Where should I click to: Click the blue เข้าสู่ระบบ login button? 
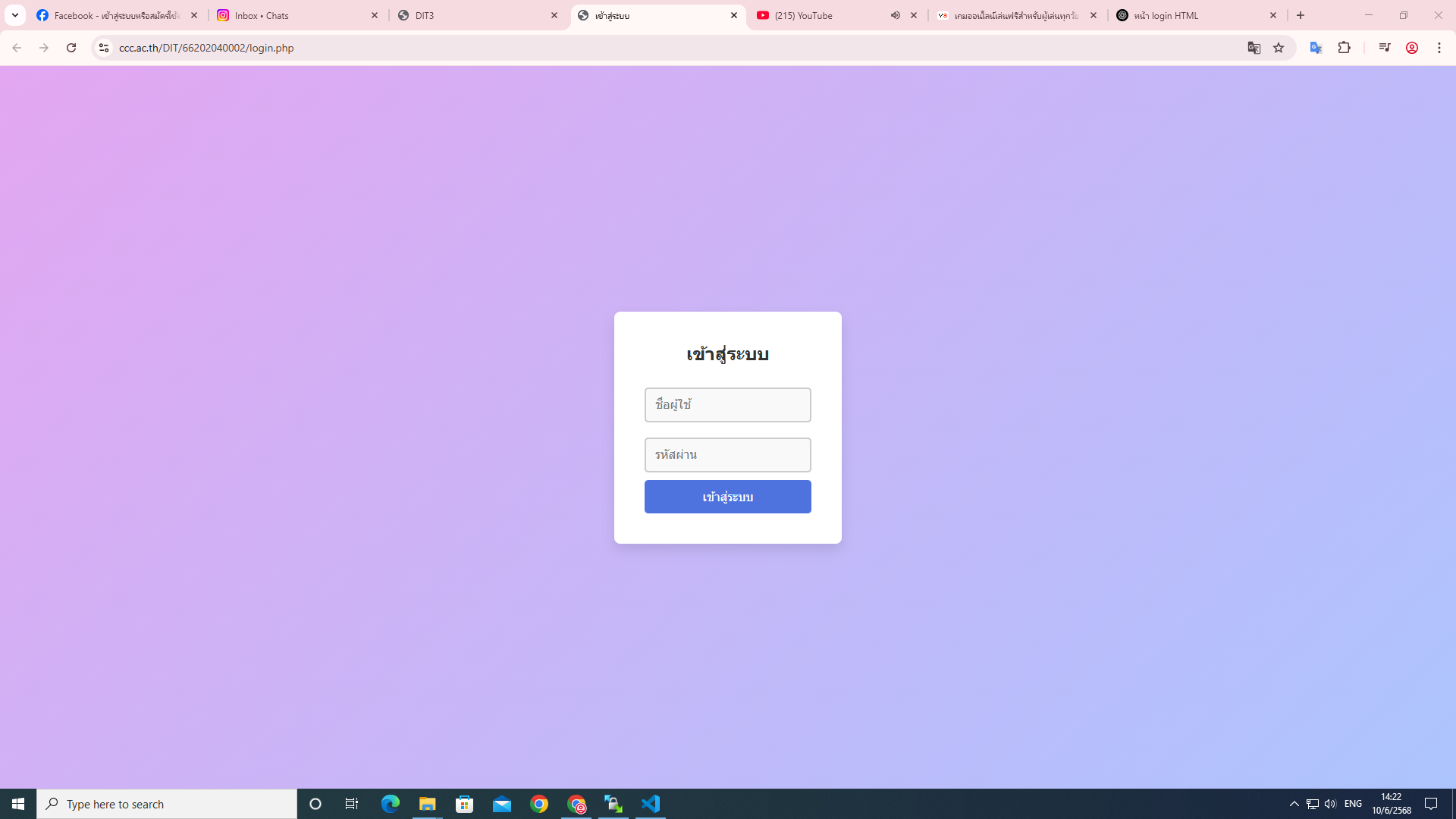click(727, 497)
